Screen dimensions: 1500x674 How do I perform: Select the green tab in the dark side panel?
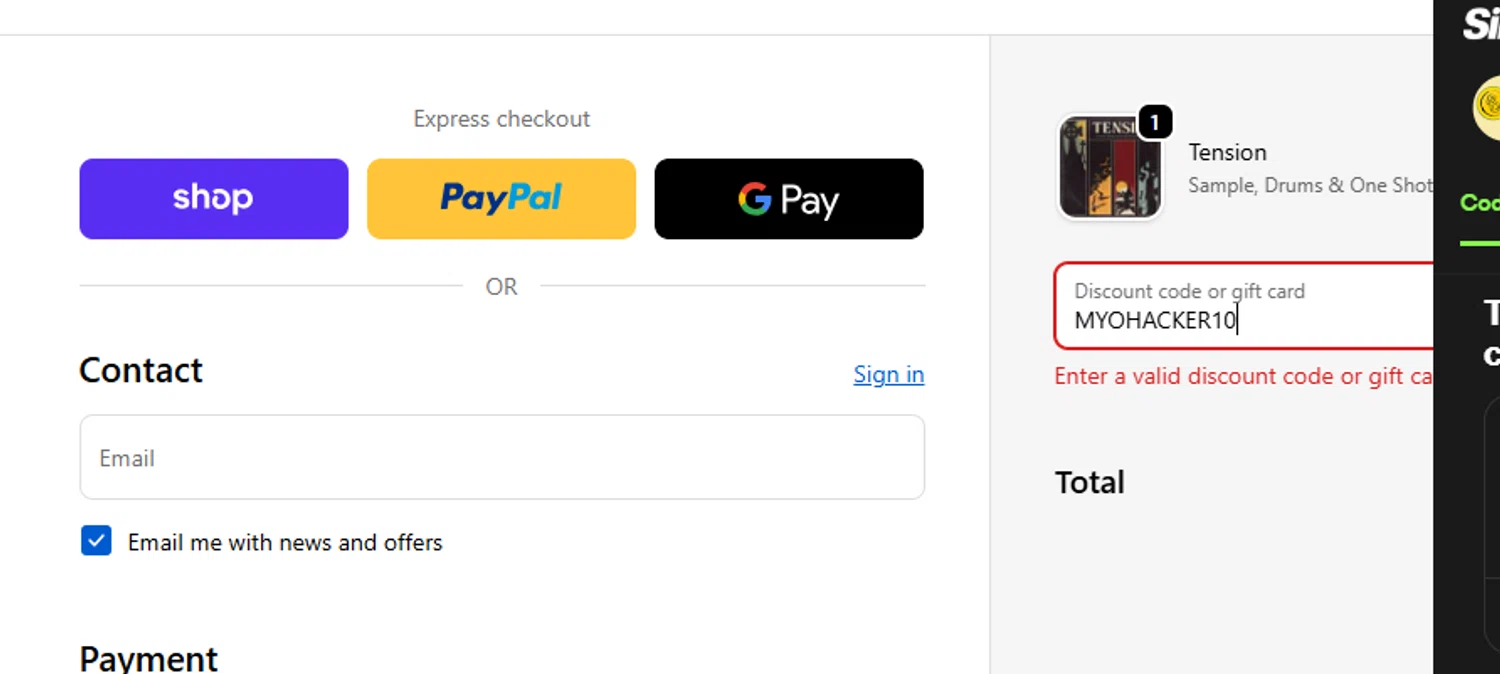coord(1480,203)
